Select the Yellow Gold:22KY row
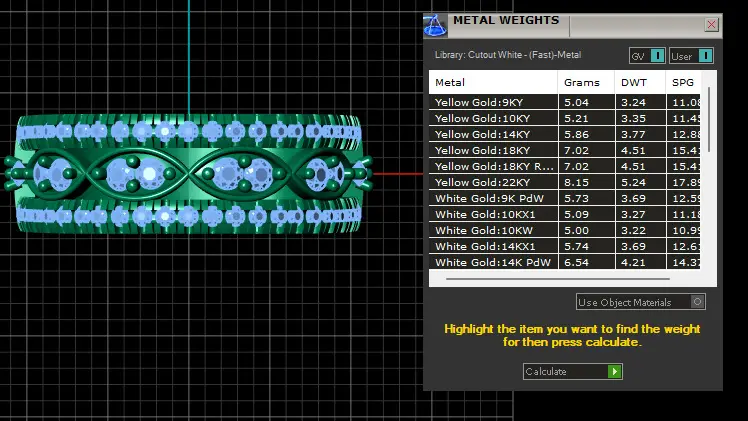The height and width of the screenshot is (421, 748). click(564, 182)
